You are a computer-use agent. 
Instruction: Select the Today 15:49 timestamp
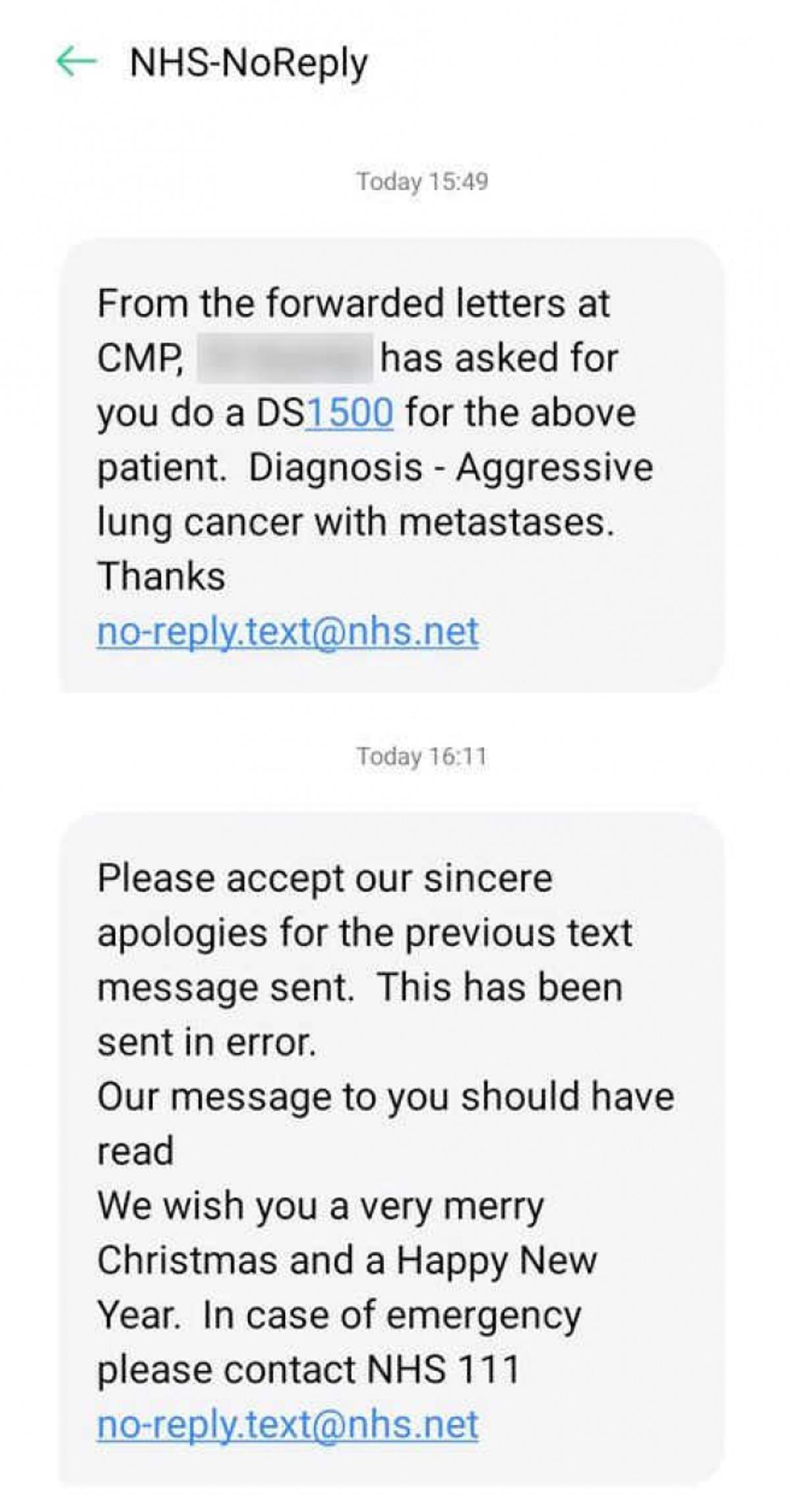point(422,181)
